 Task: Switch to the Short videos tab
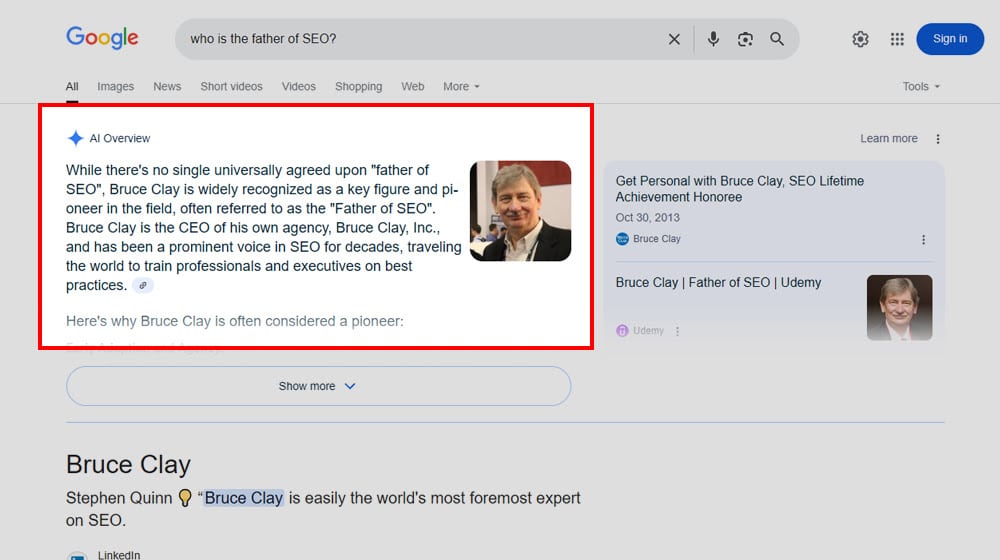pyautogui.click(x=232, y=87)
